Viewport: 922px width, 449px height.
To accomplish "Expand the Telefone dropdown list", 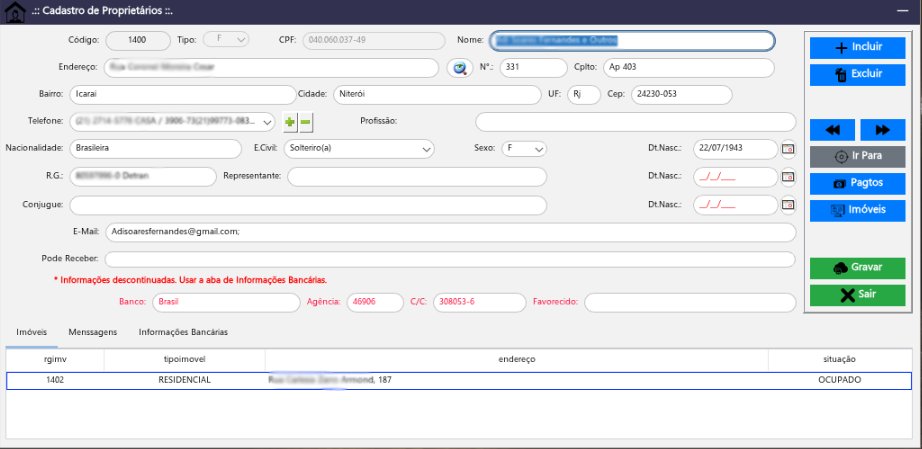I will coord(266,122).
